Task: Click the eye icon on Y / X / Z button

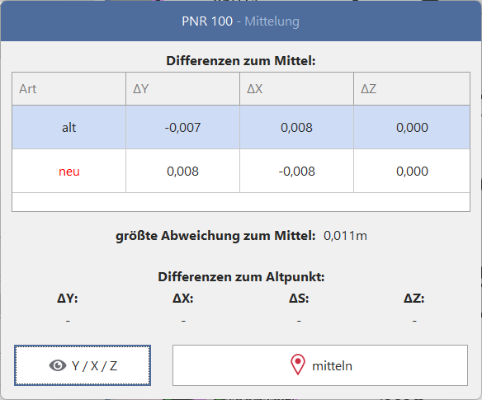Action: click(58, 366)
